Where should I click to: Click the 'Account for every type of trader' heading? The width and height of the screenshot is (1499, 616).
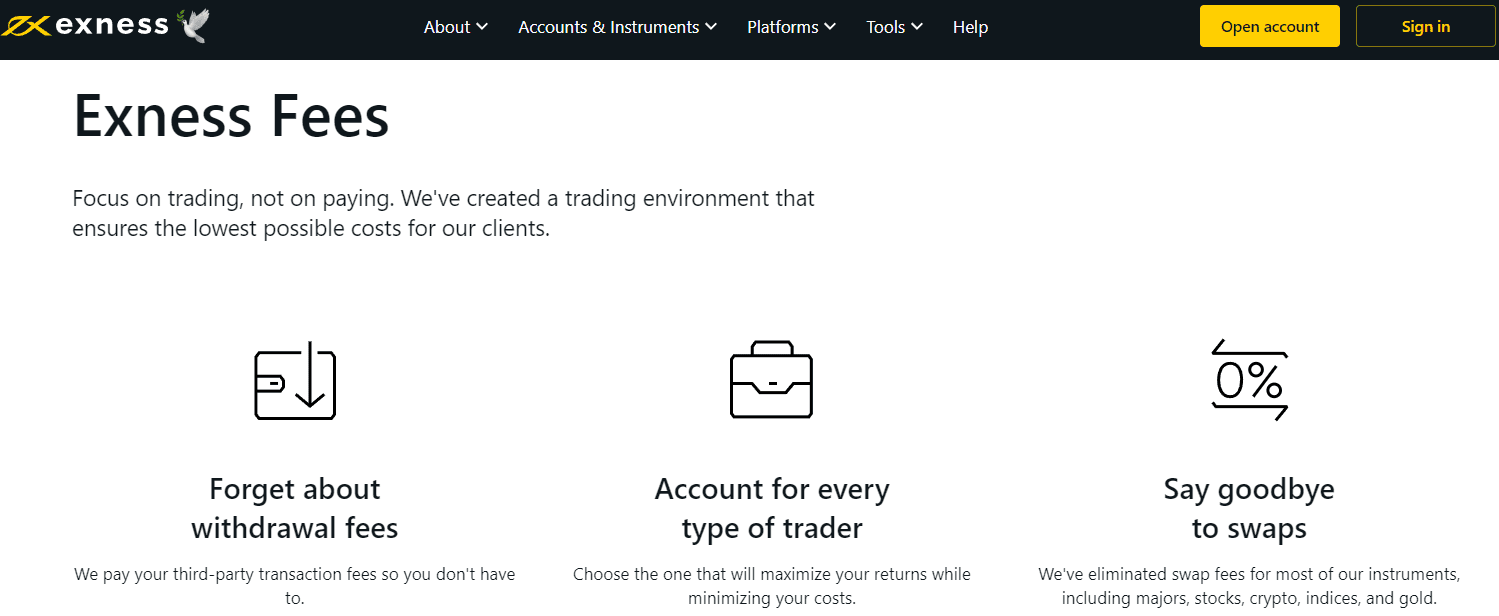point(771,508)
